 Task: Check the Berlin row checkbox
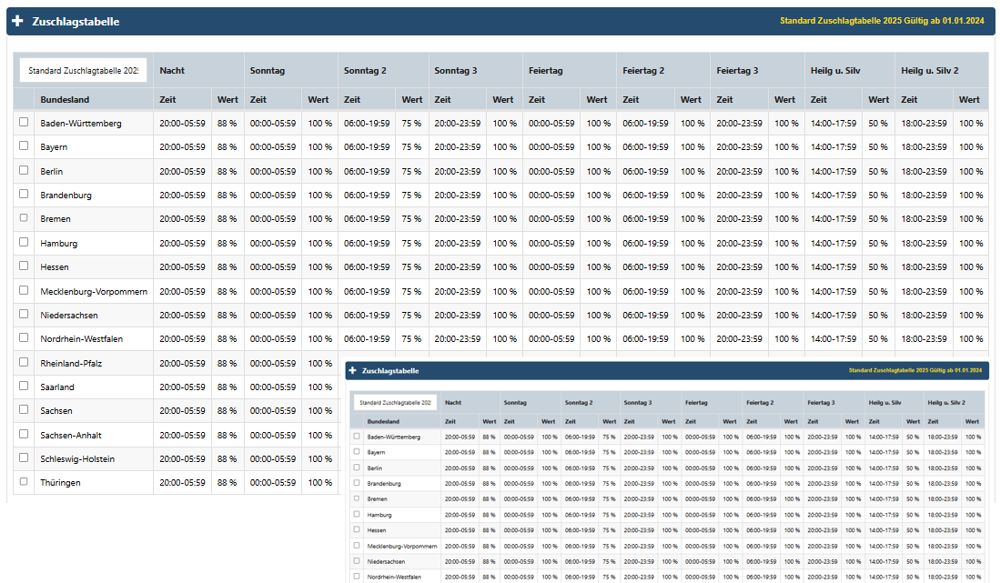(x=24, y=170)
